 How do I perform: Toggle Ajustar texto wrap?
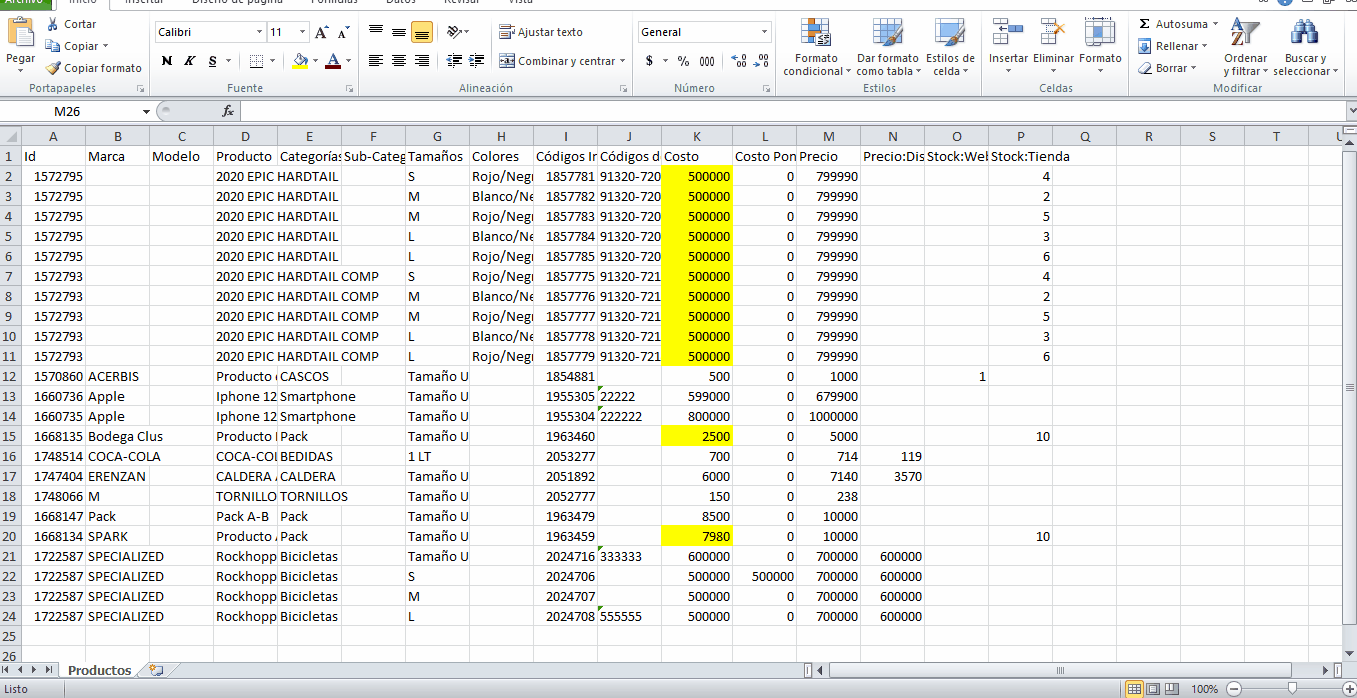coord(541,32)
